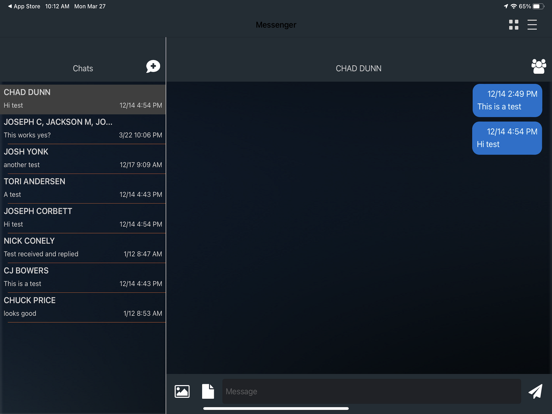Open TORI ANDERSEN conversation
552x414 pixels.
pos(83,188)
